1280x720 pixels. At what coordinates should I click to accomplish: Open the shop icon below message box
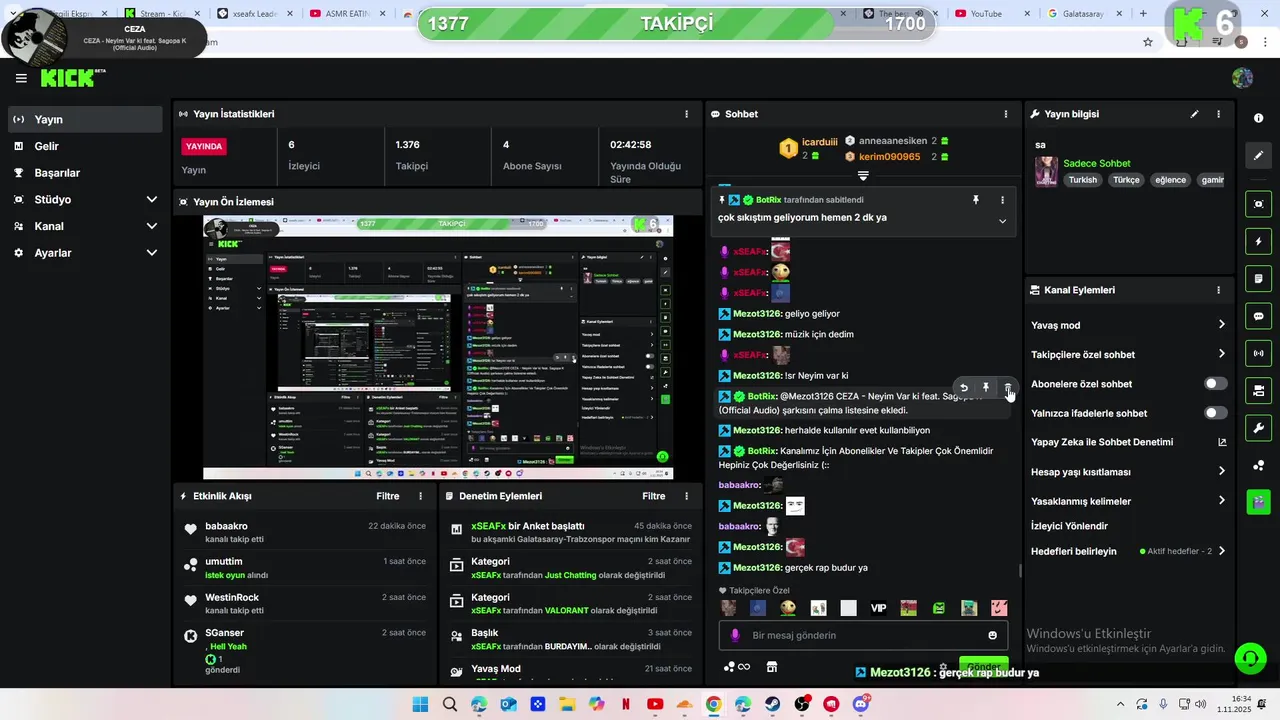(771, 667)
